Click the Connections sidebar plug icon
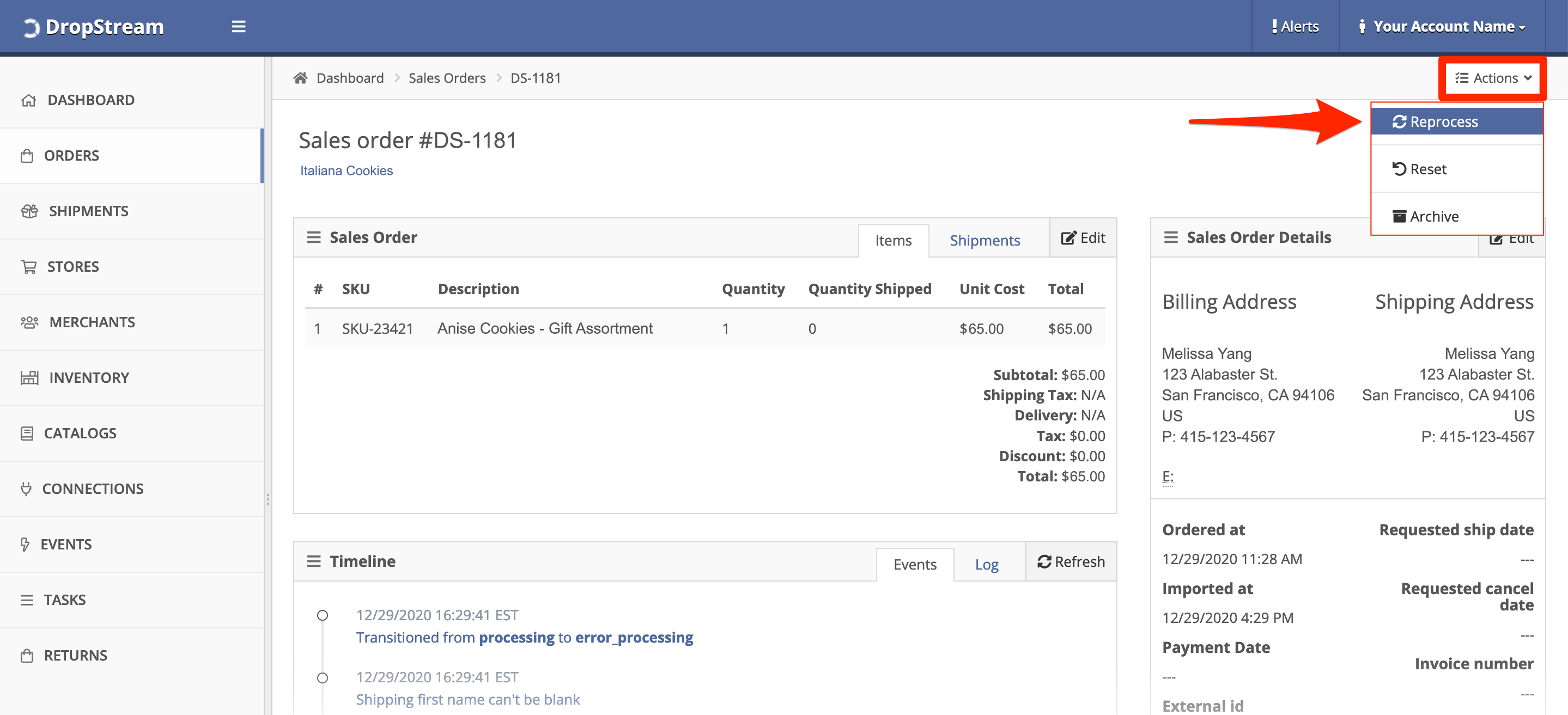The image size is (1568, 715). pyautogui.click(x=26, y=489)
